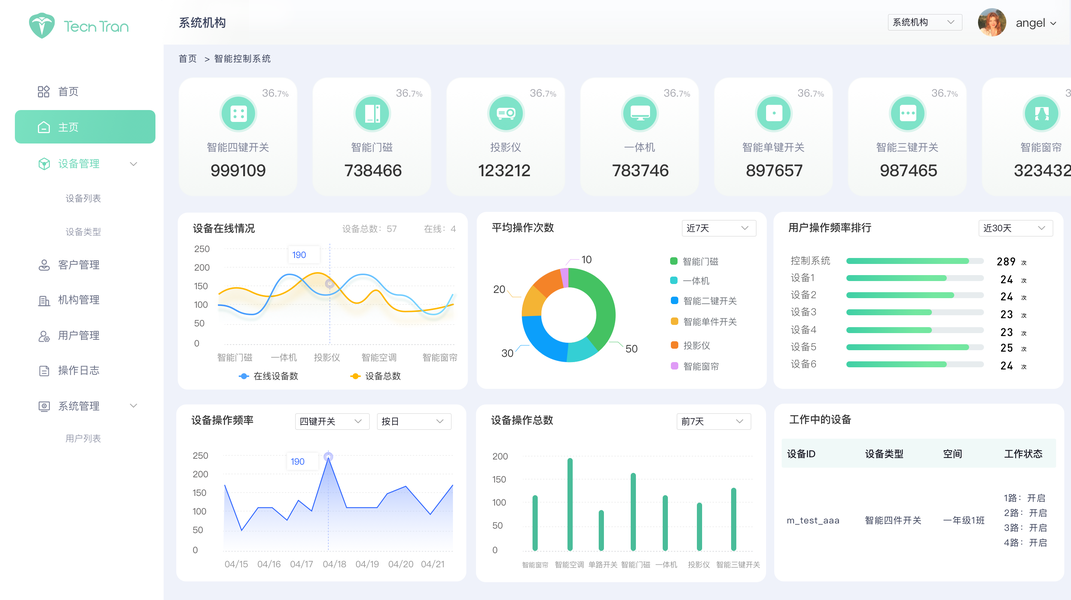Click the 设备ID column header

click(x=801, y=454)
